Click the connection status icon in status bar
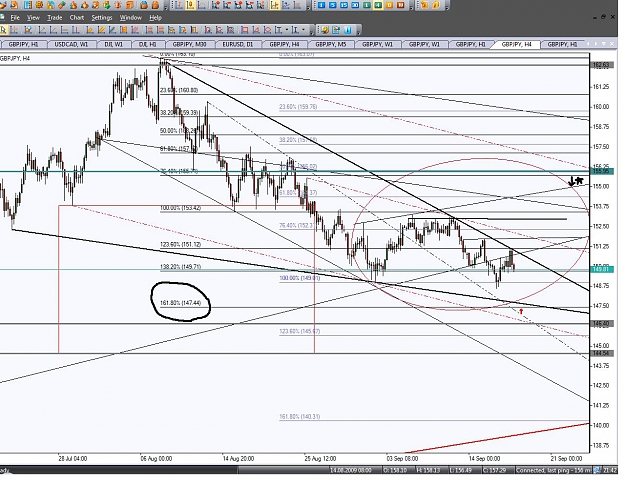625x485 pixels. pos(597,470)
